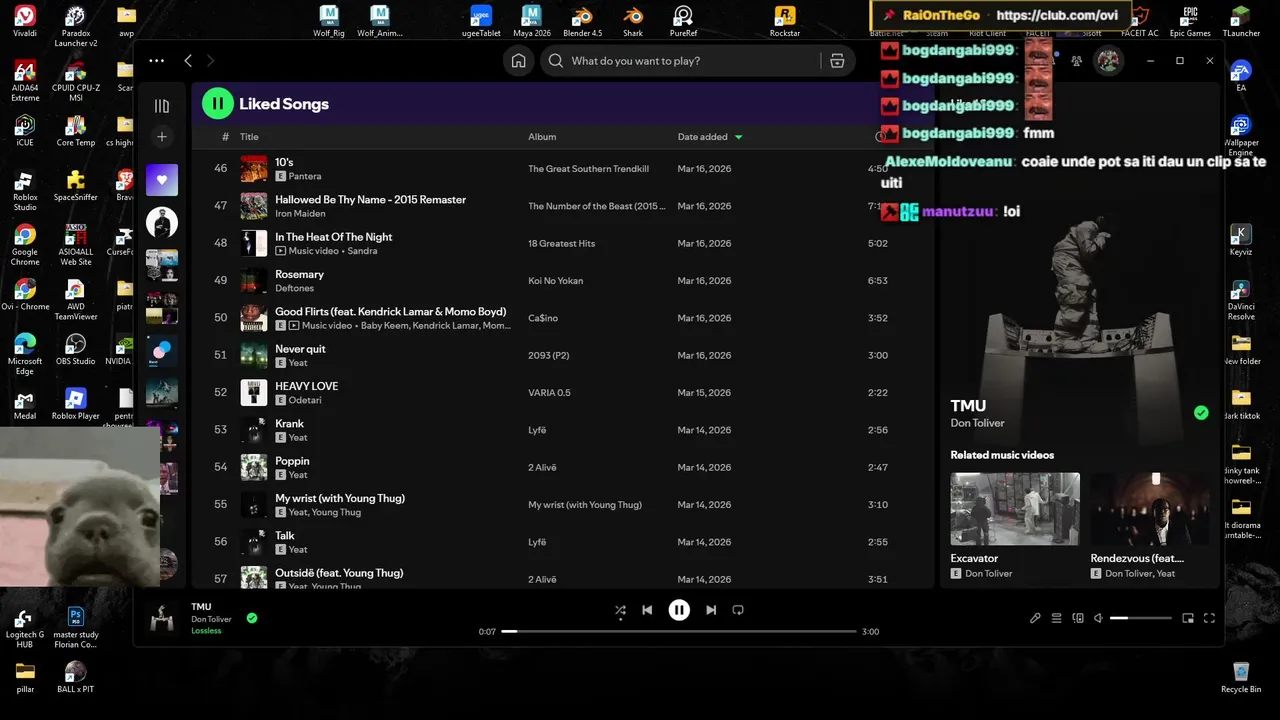Screen dimensions: 1280x720
Task: Open the Spotify profile avatar menu
Action: [1108, 61]
